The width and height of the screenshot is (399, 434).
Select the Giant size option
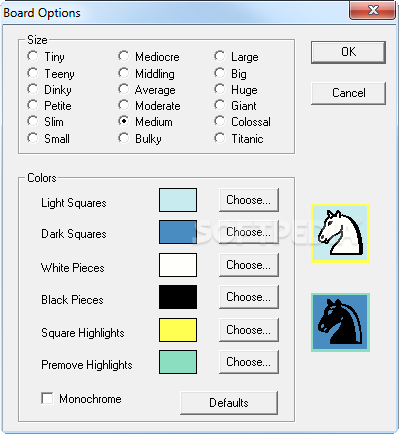[x=219, y=105]
